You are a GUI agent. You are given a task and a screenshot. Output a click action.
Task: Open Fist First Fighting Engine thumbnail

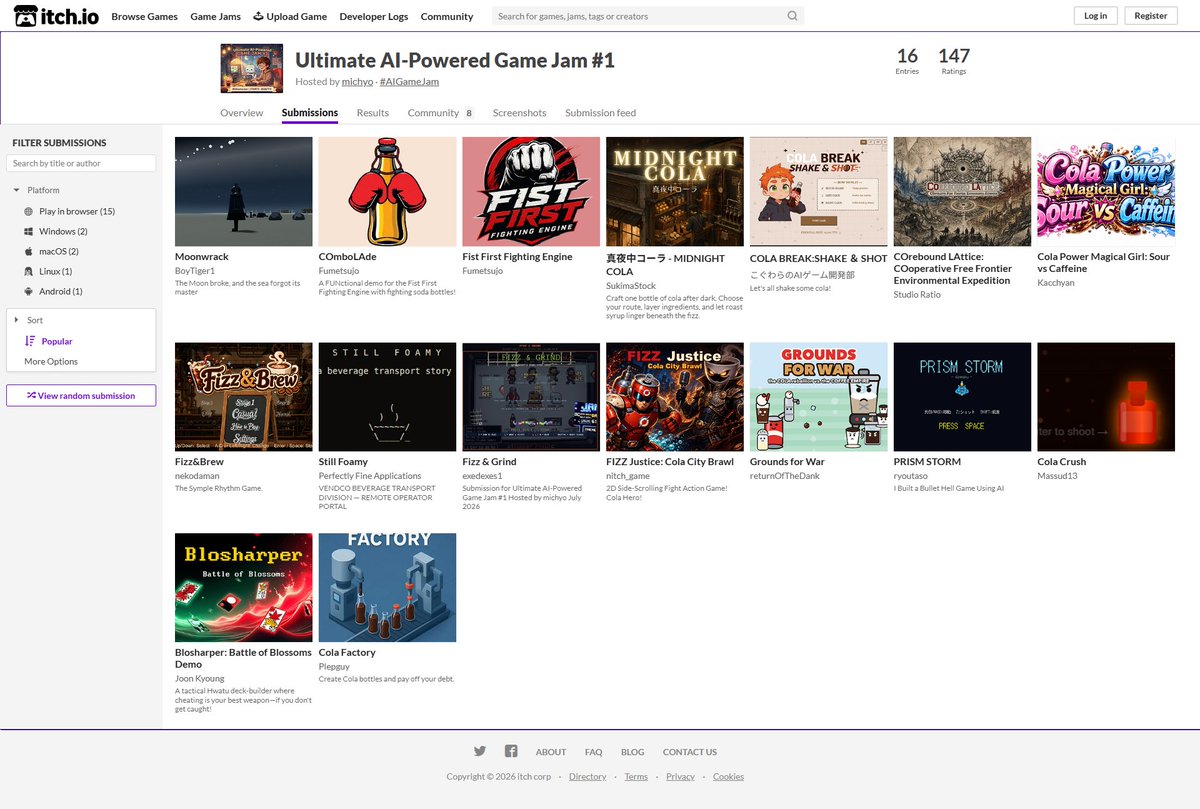(531, 192)
